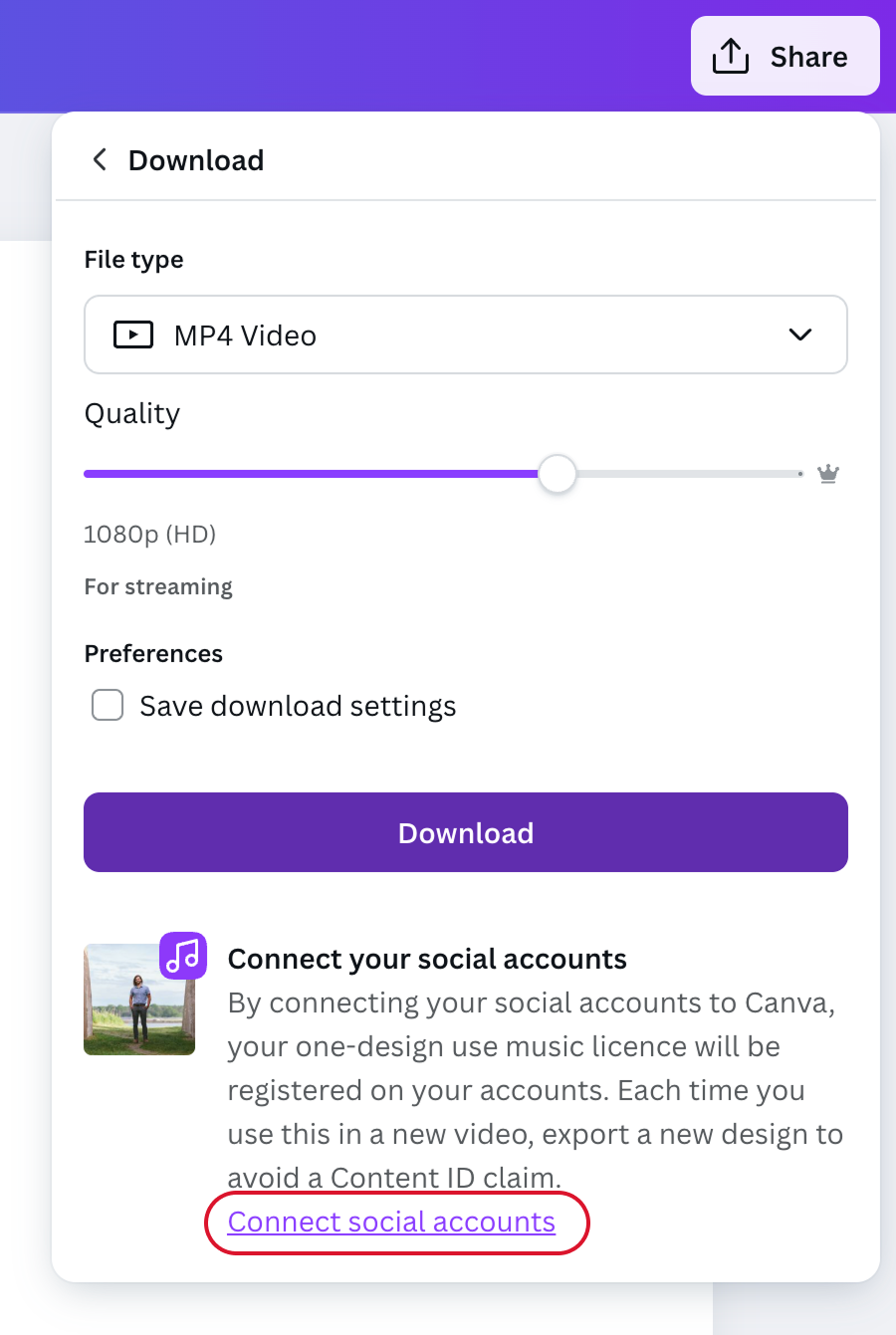The width and height of the screenshot is (896, 1335).
Task: Open the Share button label
Action: (808, 57)
